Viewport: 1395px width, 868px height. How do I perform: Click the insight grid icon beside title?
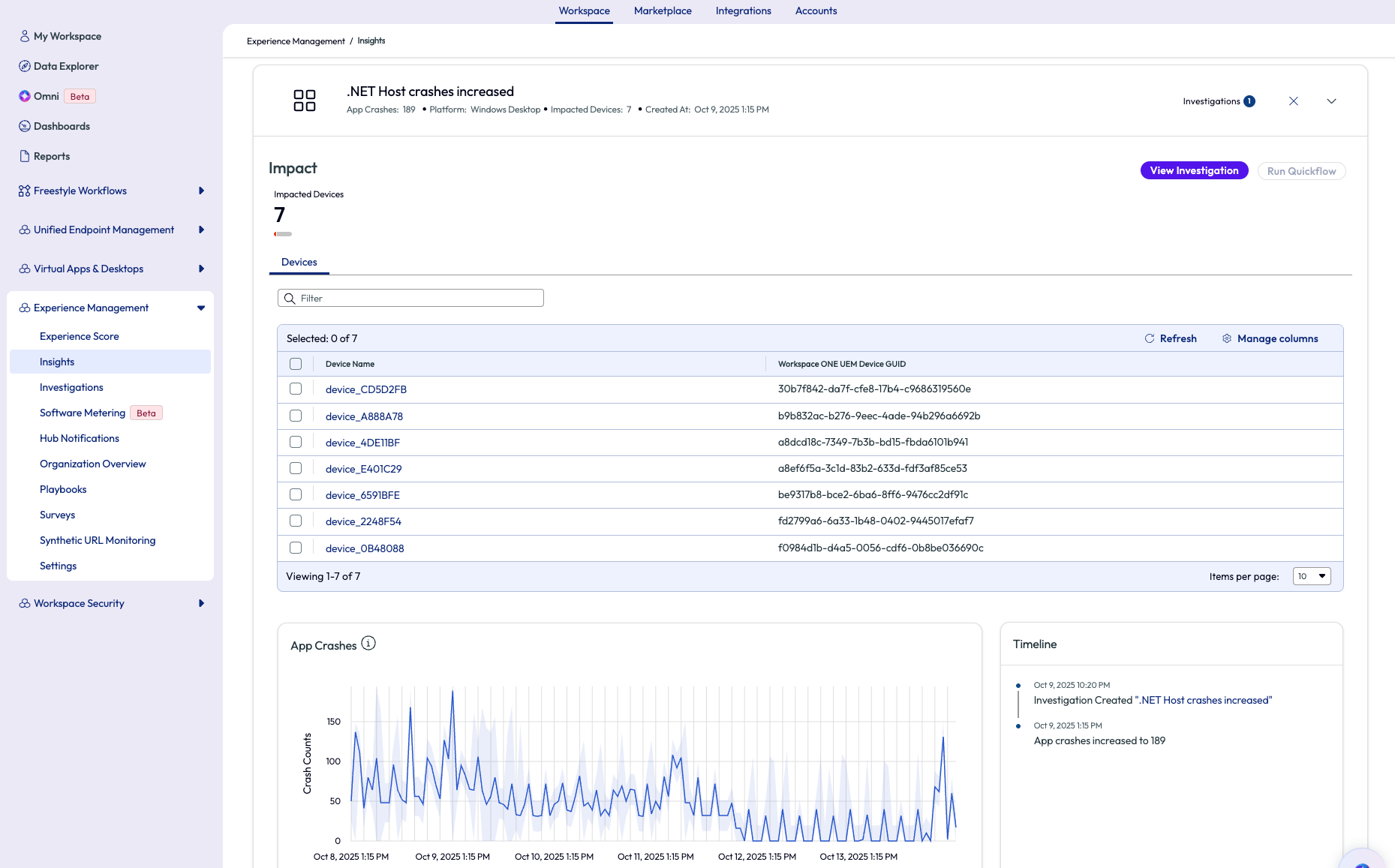[x=305, y=101]
